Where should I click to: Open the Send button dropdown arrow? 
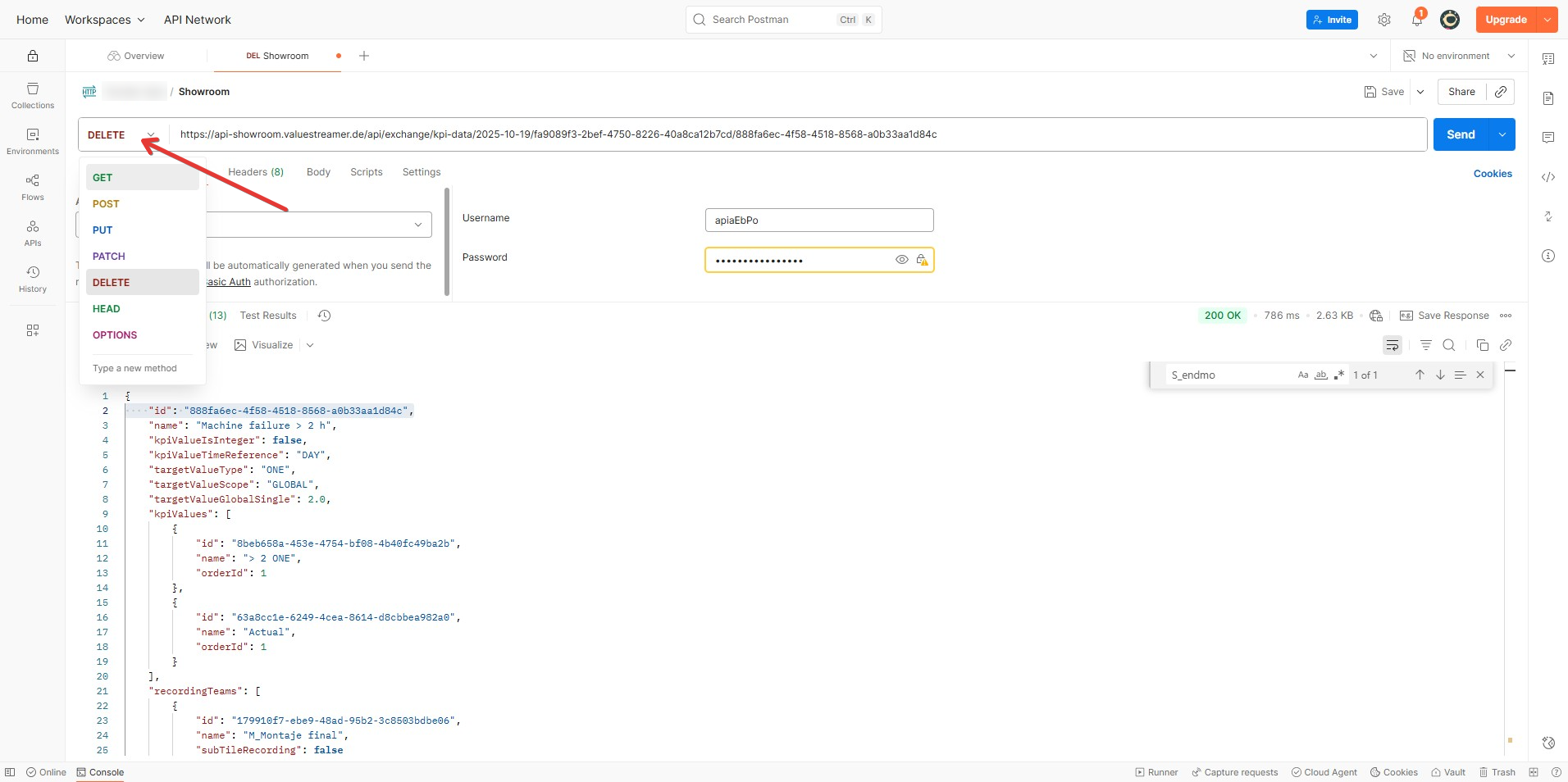(x=1502, y=134)
